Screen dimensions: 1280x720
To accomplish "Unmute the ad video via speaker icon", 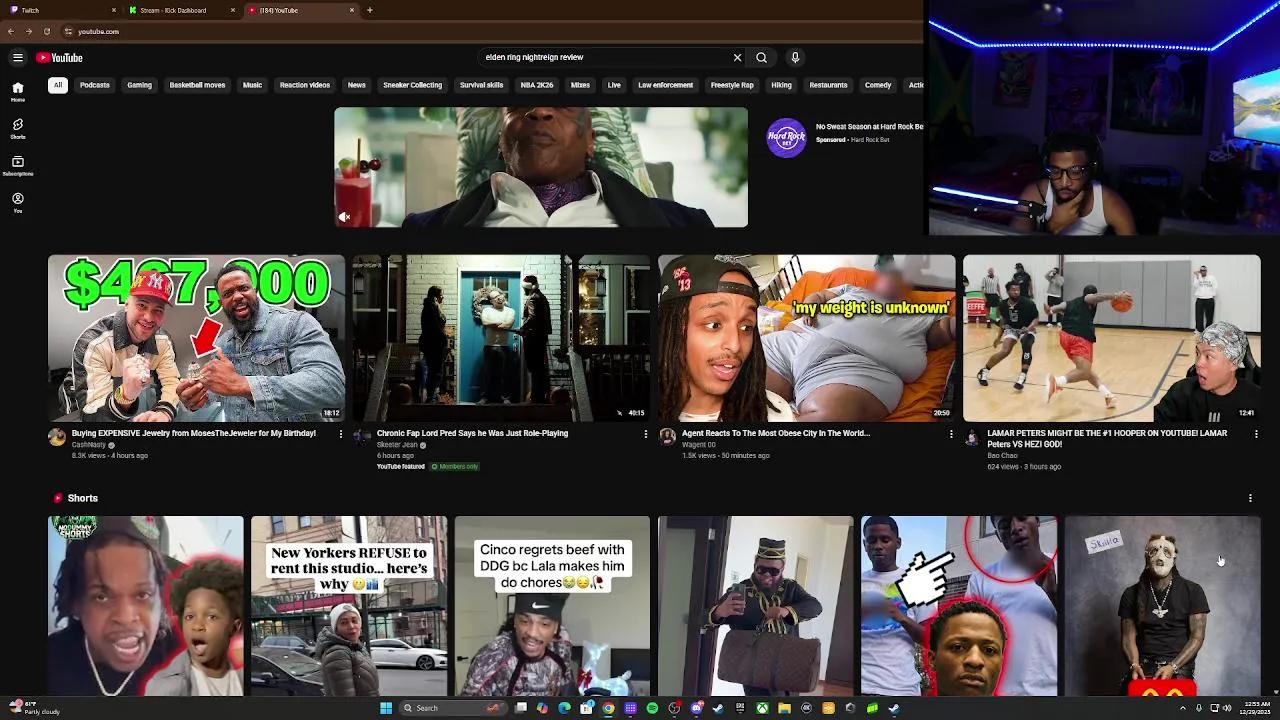I will (x=344, y=217).
